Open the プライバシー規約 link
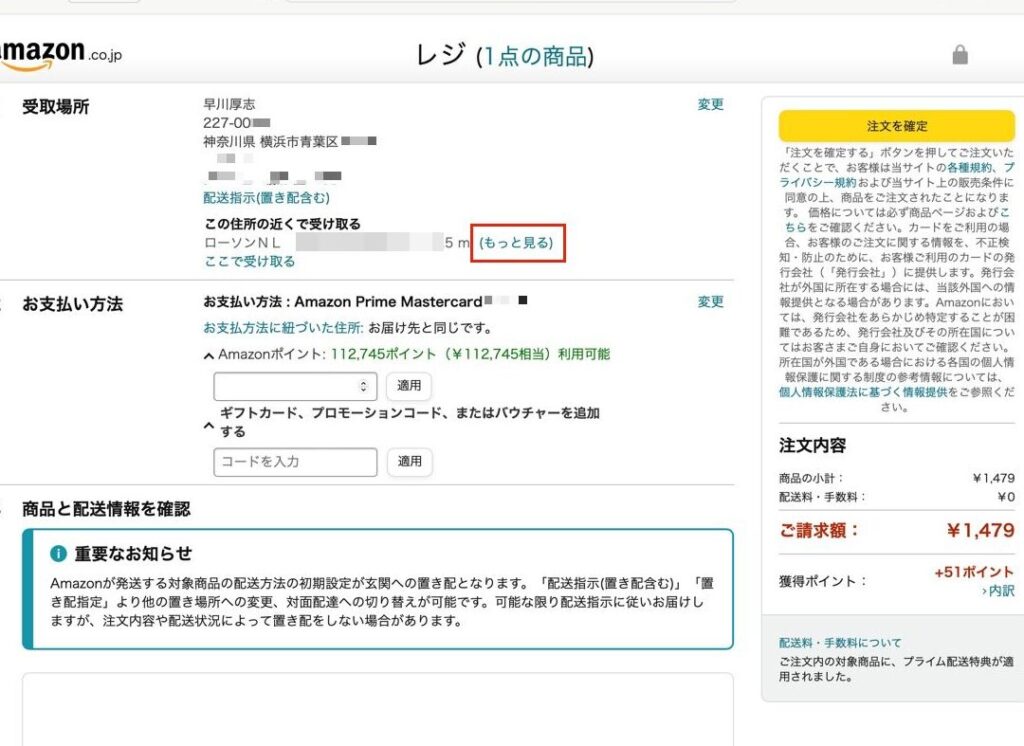The image size is (1024, 746). (x=896, y=175)
